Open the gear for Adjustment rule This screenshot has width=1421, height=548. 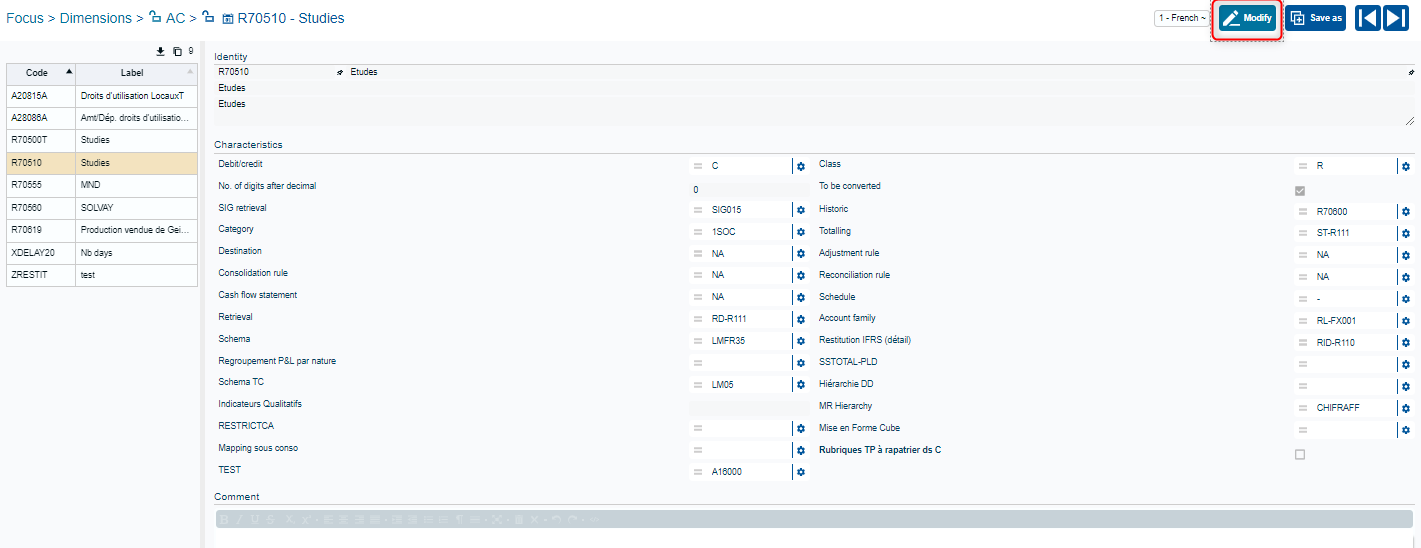point(1405,255)
